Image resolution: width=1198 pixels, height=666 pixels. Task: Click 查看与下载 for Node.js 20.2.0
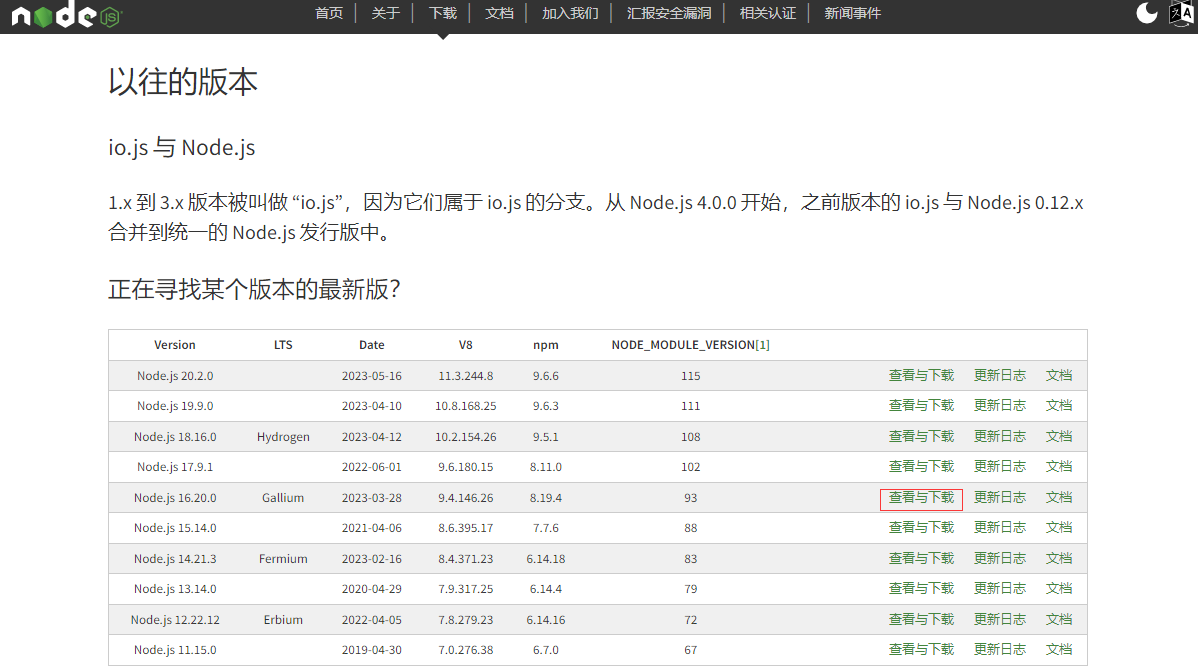921,375
